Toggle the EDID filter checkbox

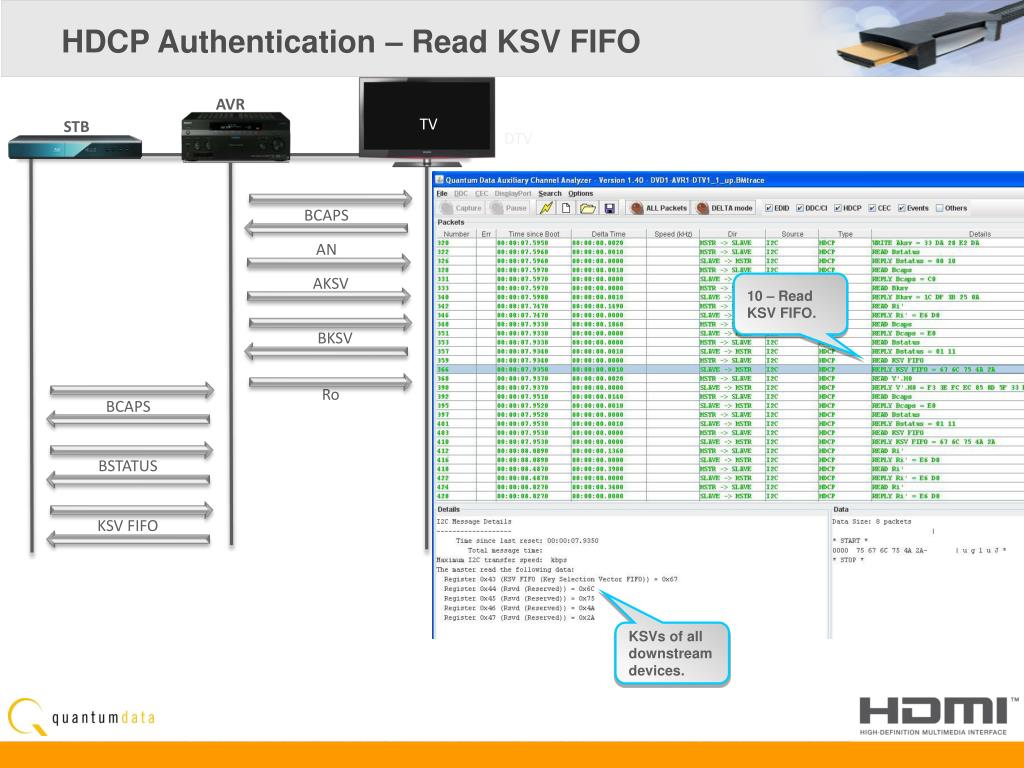click(x=769, y=208)
